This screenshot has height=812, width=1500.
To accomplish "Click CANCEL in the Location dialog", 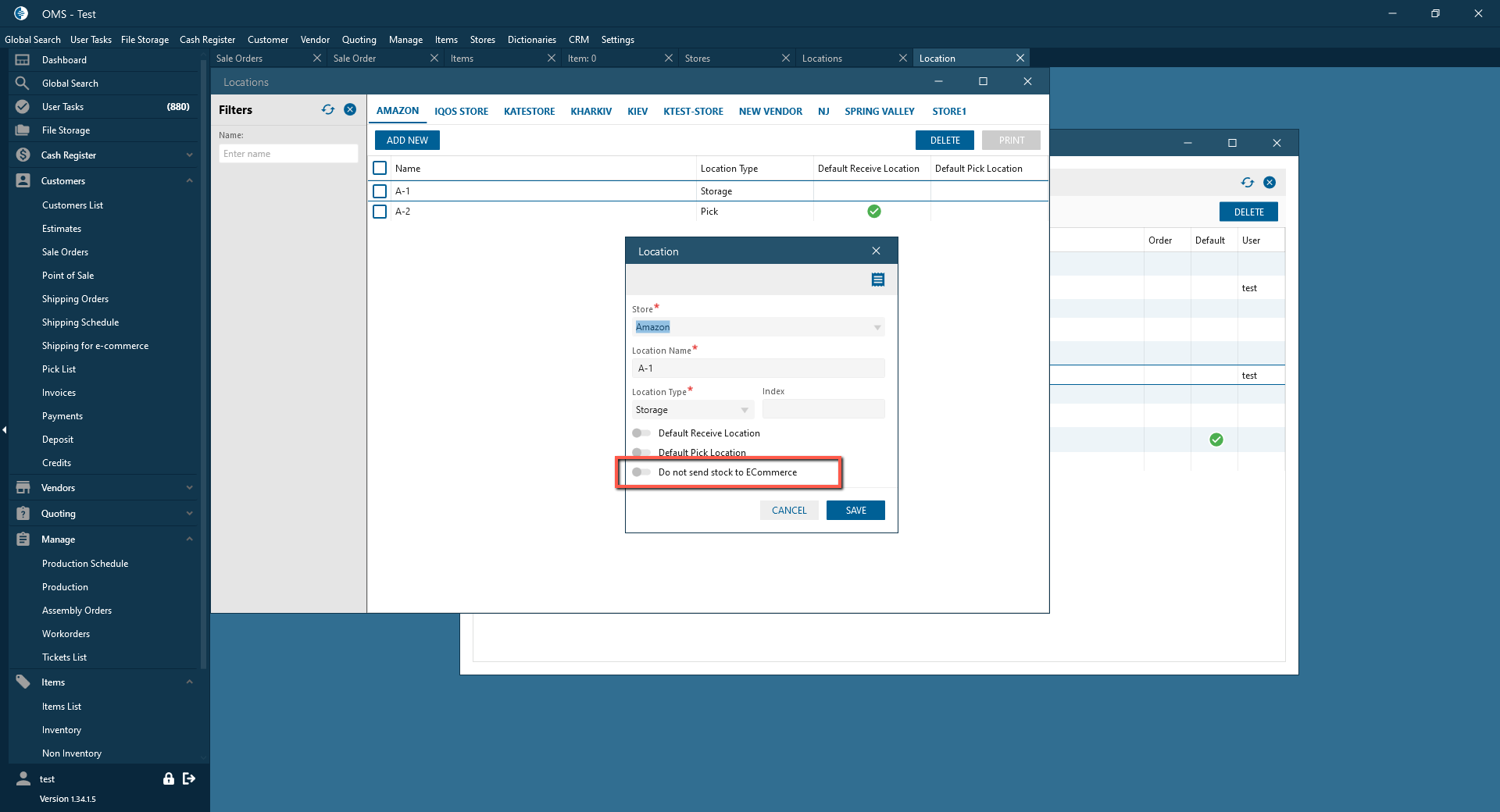I will (x=789, y=511).
